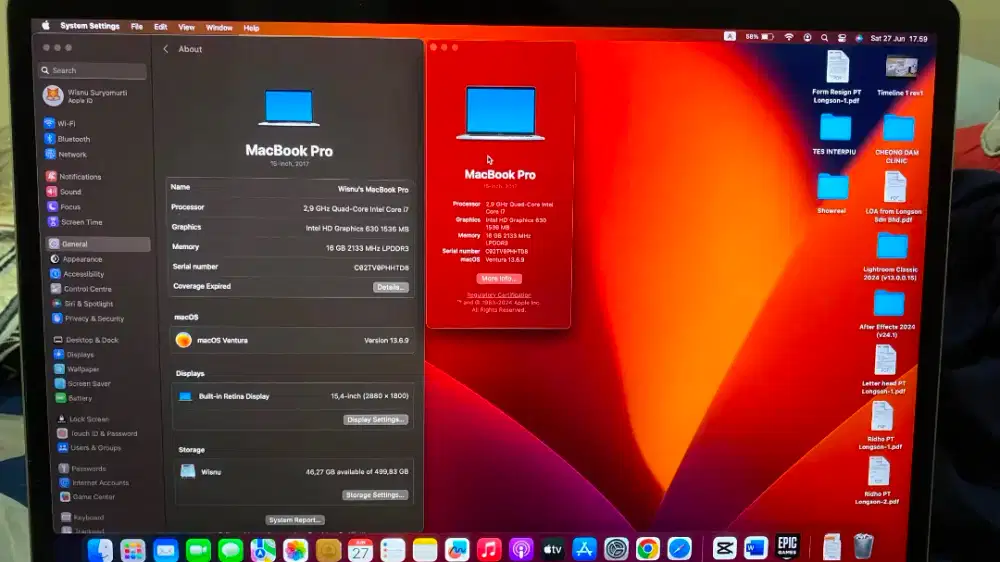The width and height of the screenshot is (1000, 562).
Task: Open System Settings menu in menu bar
Action: pyautogui.click(x=90, y=27)
